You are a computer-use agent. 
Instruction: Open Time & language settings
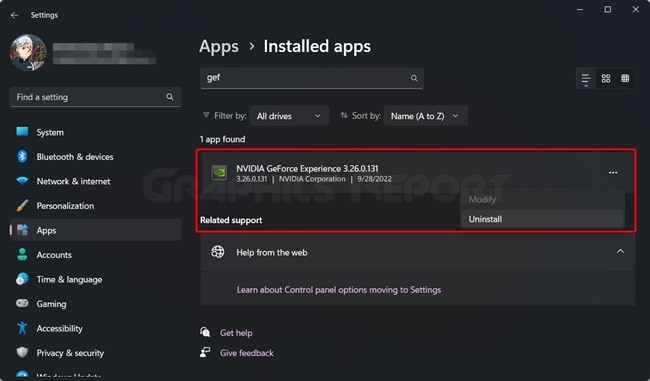click(x=95, y=279)
